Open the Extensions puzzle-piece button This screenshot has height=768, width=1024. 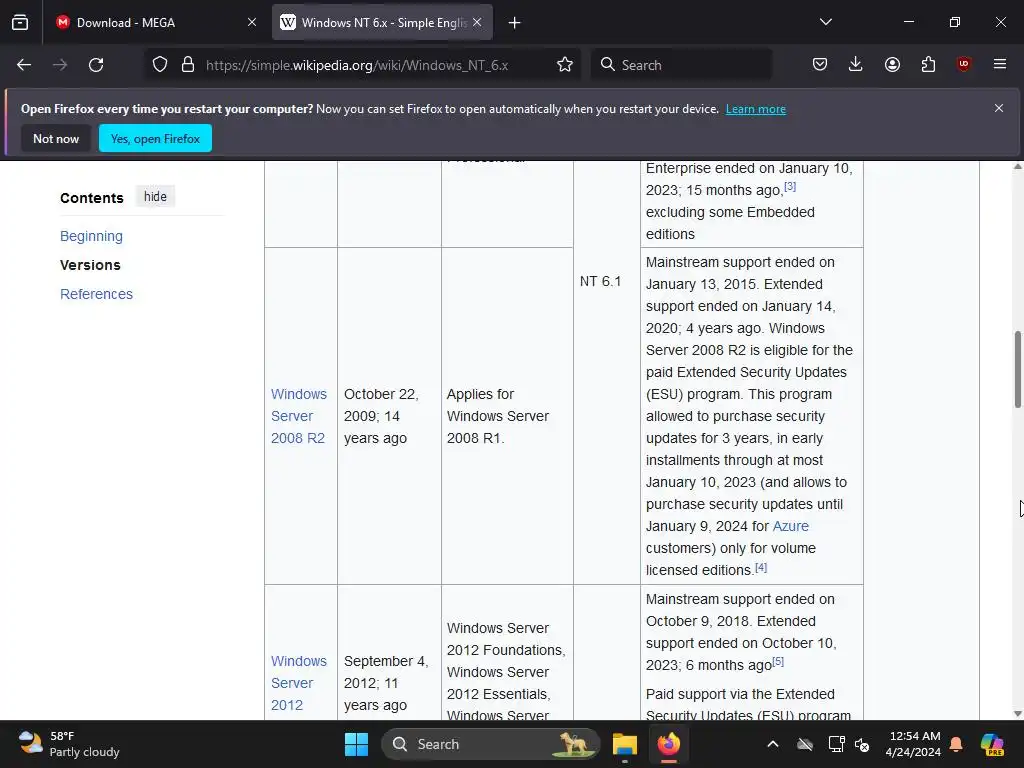928,64
